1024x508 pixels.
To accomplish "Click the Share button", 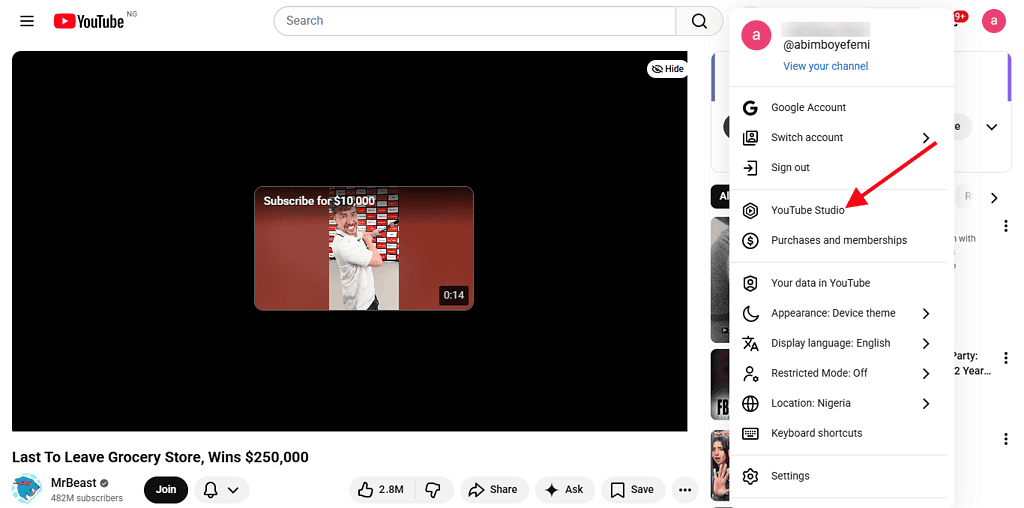I will point(494,490).
